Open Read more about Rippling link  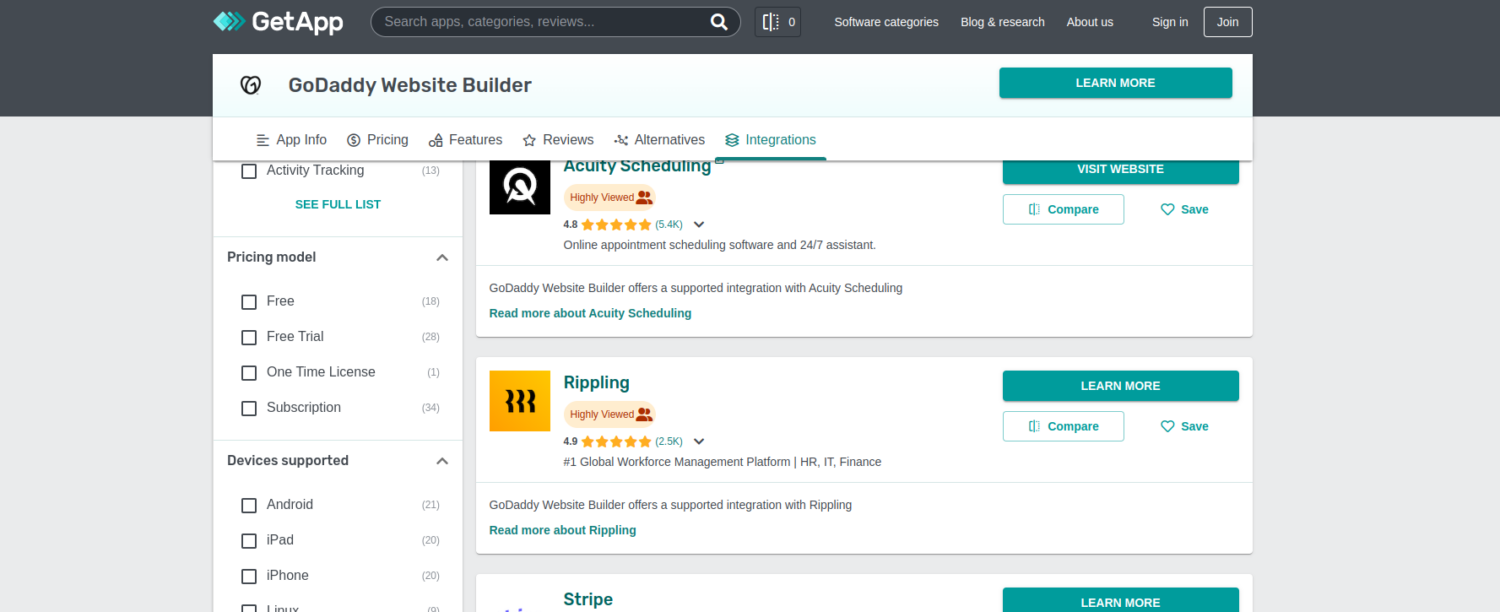[x=562, y=531]
